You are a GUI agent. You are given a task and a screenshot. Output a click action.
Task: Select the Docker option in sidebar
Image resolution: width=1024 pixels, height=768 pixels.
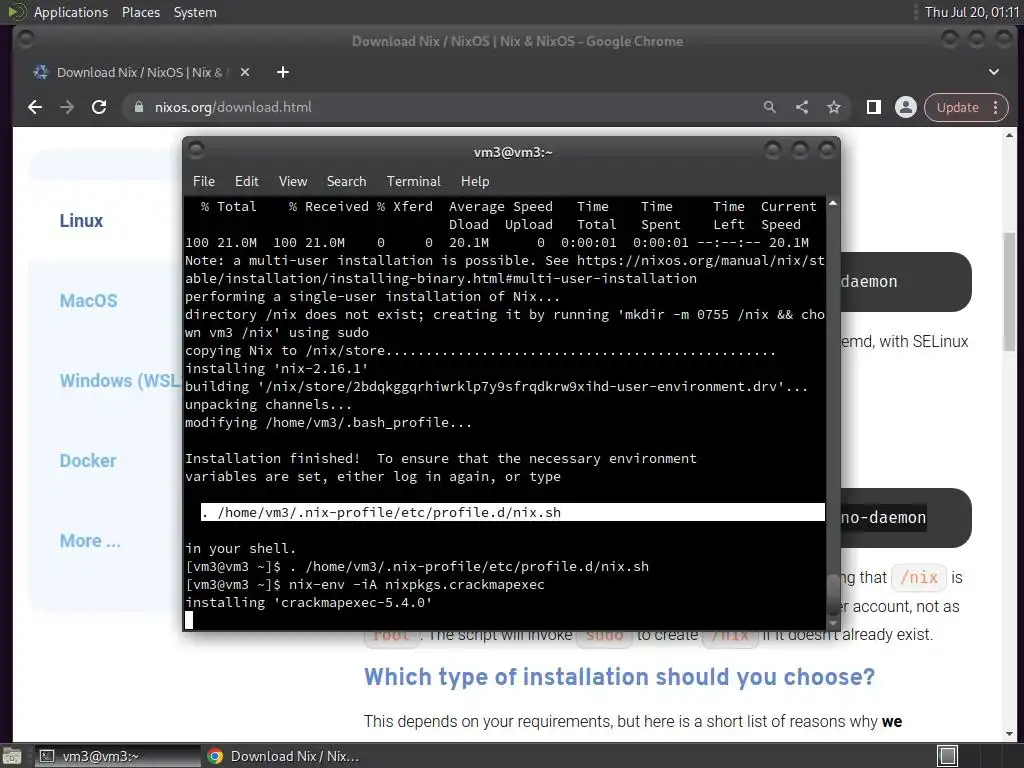click(88, 460)
